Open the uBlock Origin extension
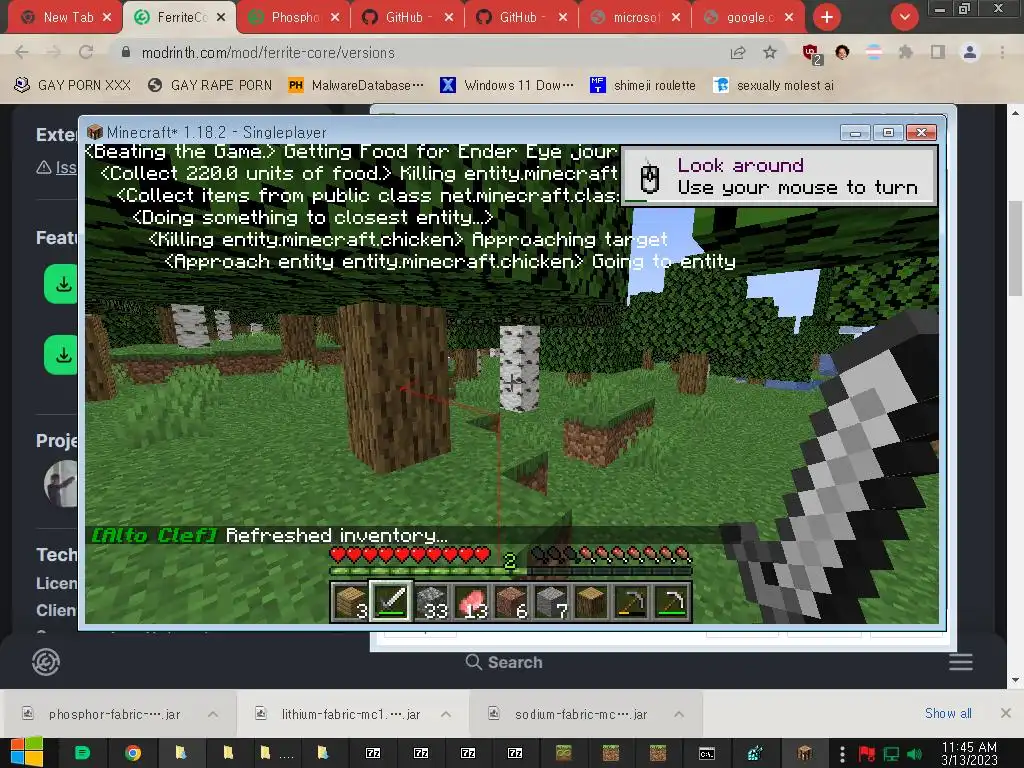The image size is (1024, 768). [x=811, y=54]
